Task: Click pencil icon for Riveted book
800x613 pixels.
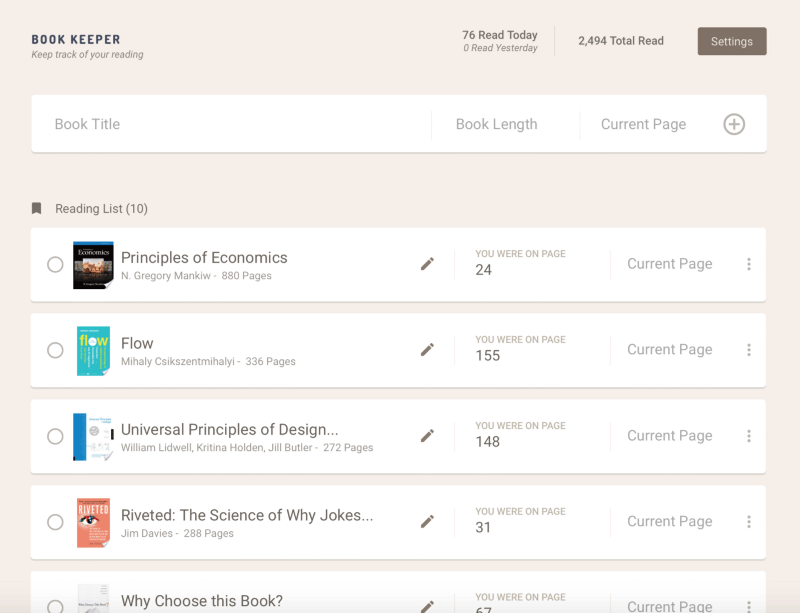Action: [x=427, y=522]
